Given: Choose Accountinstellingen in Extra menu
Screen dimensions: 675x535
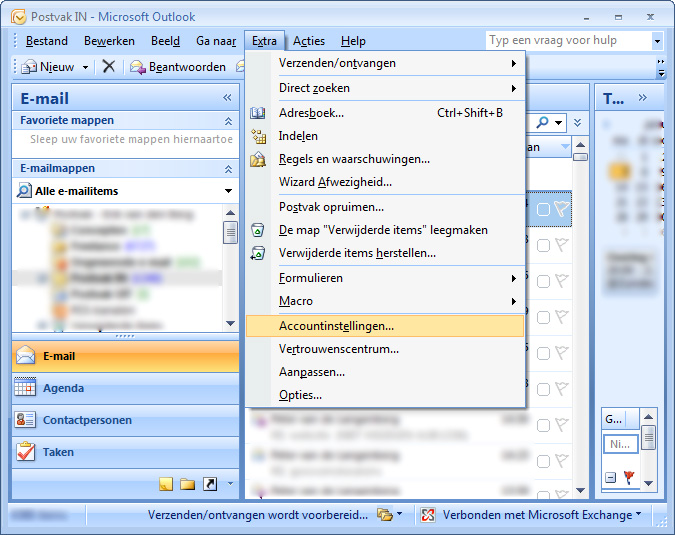Looking at the screenshot, I should tap(385, 326).
